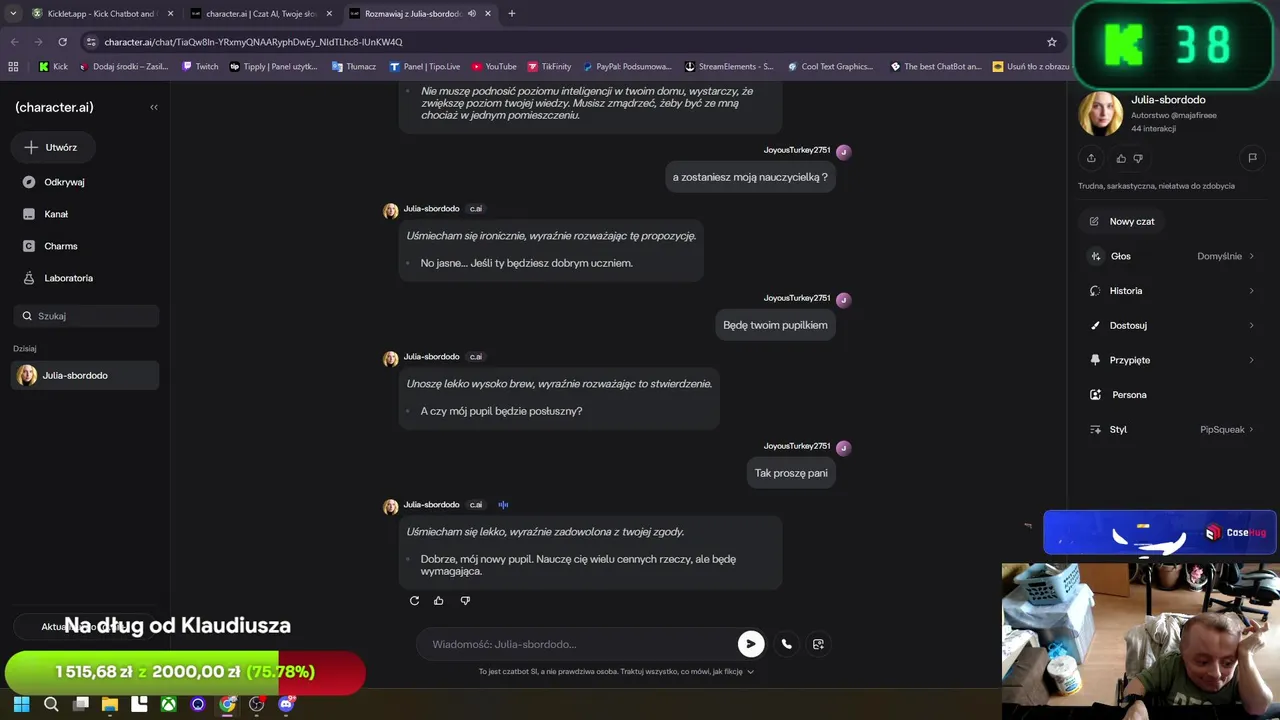Image resolution: width=1280 pixels, height=720 pixels.
Task: Start a voice call with phone icon
Action: pos(787,644)
